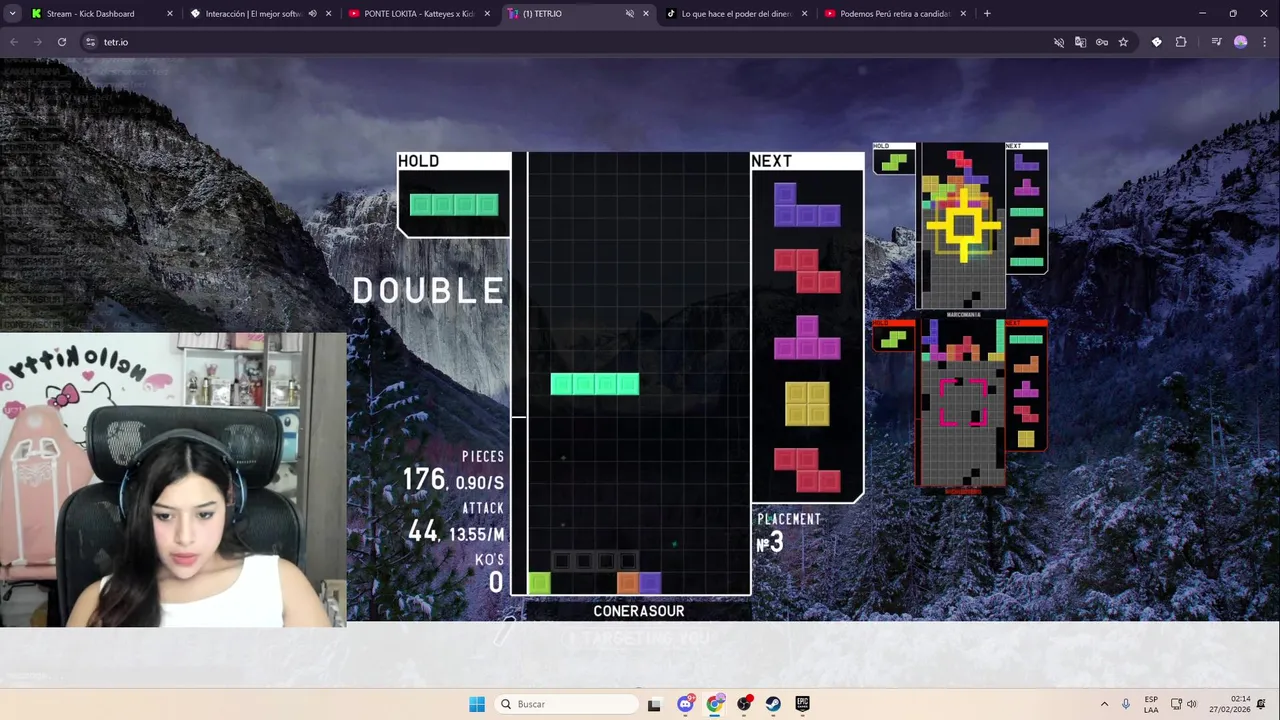Image resolution: width=1280 pixels, height=720 pixels.
Task: Open the extension icon beside the bookmark star
Action: pos(1157,42)
